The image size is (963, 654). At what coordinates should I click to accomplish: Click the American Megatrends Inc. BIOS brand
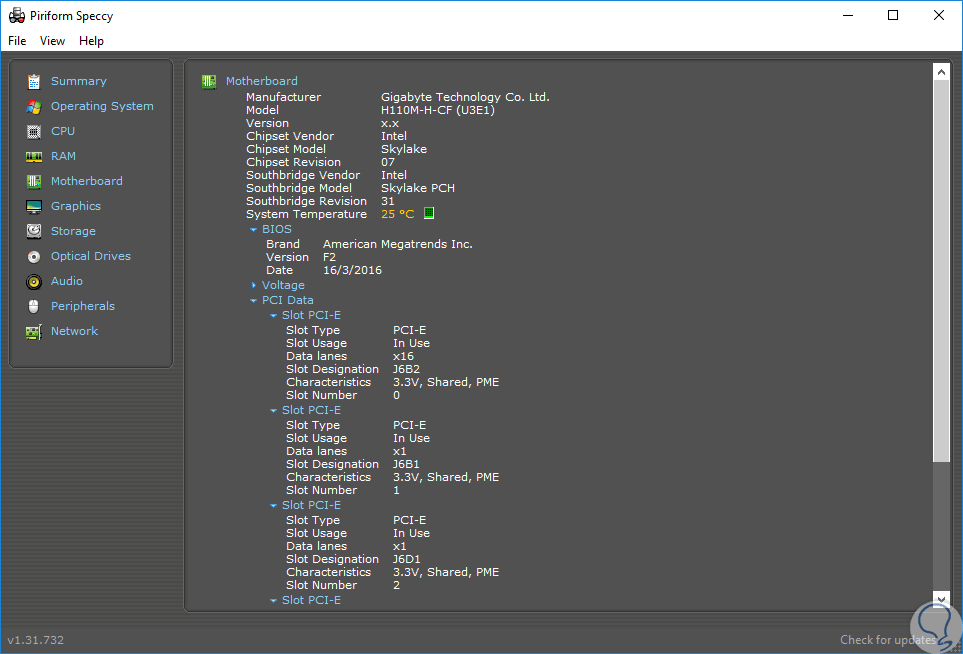(x=397, y=244)
